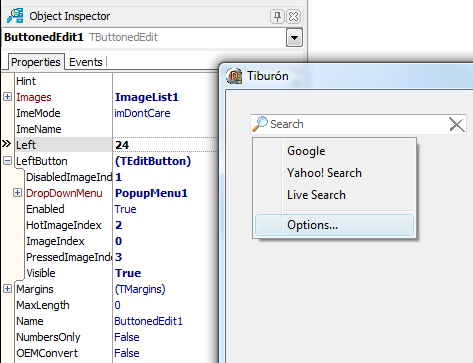Choose Google from the popup menu

(x=334, y=151)
